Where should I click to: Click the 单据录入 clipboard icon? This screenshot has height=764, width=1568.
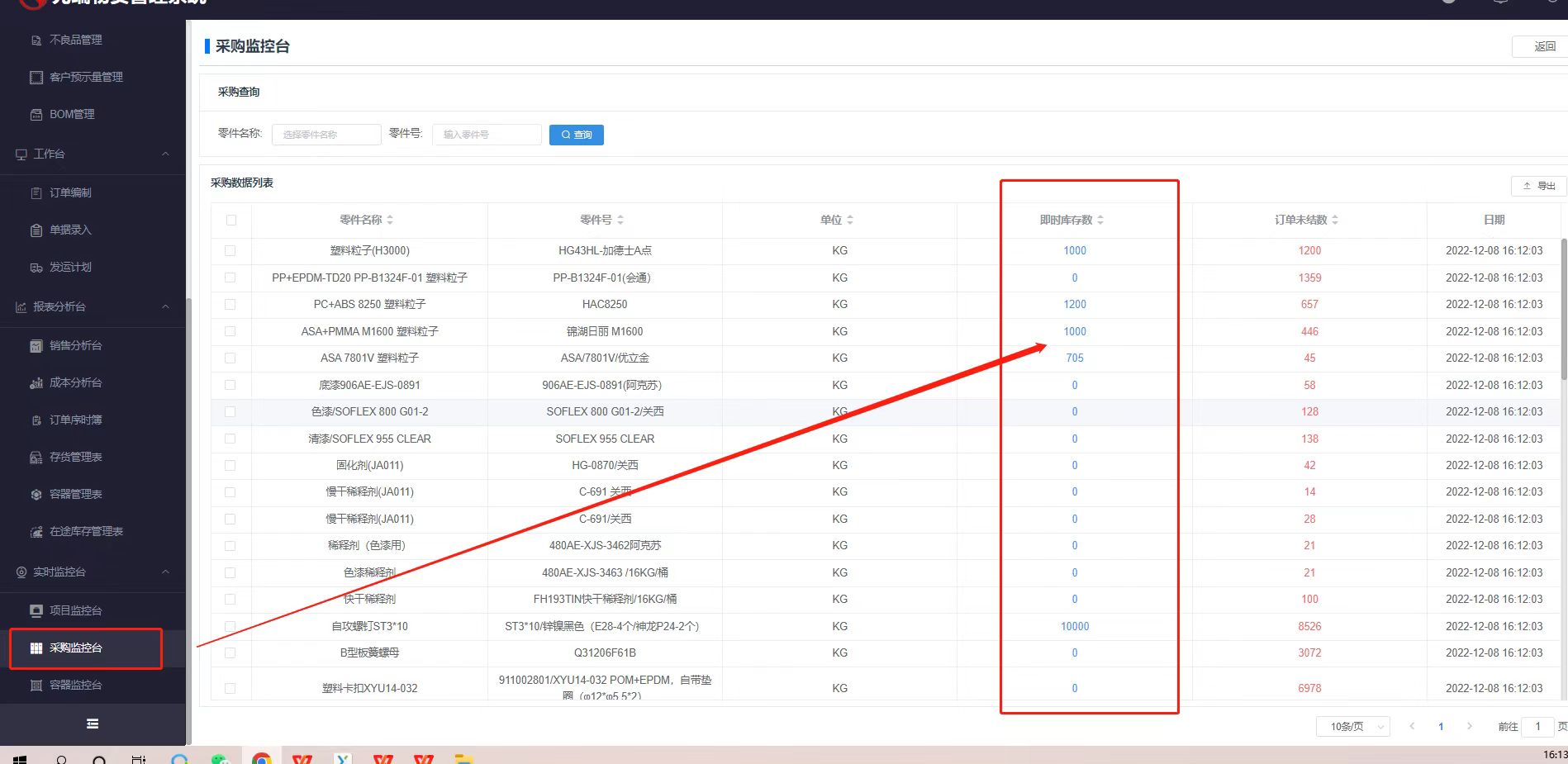(x=36, y=230)
